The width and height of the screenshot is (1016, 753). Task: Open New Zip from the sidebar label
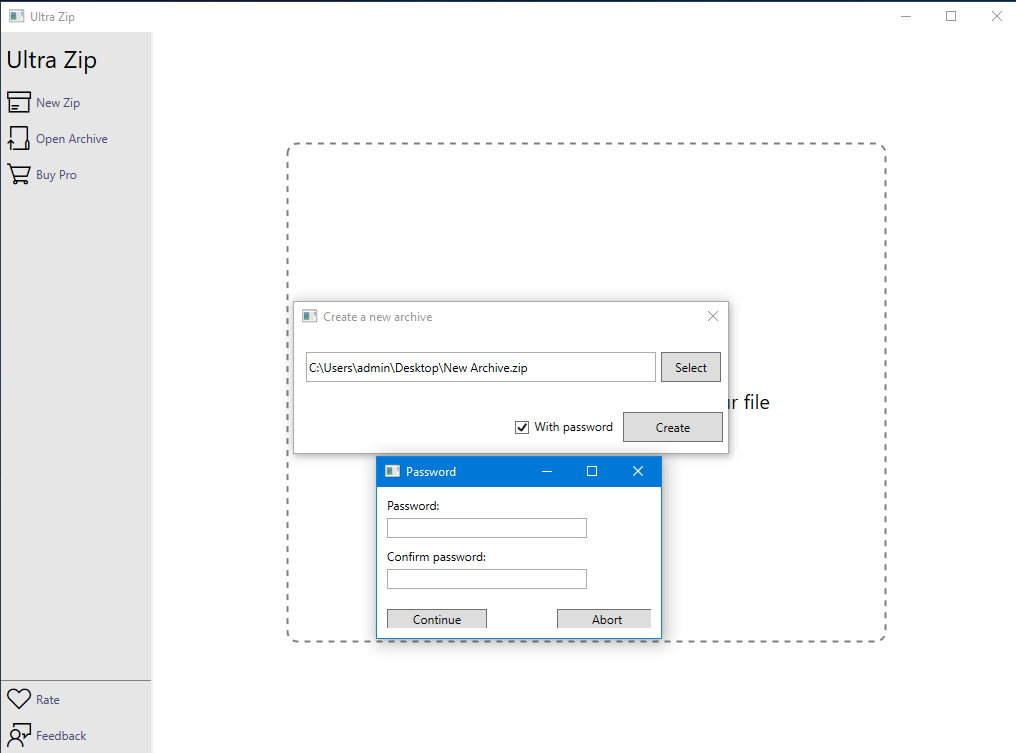pos(55,101)
